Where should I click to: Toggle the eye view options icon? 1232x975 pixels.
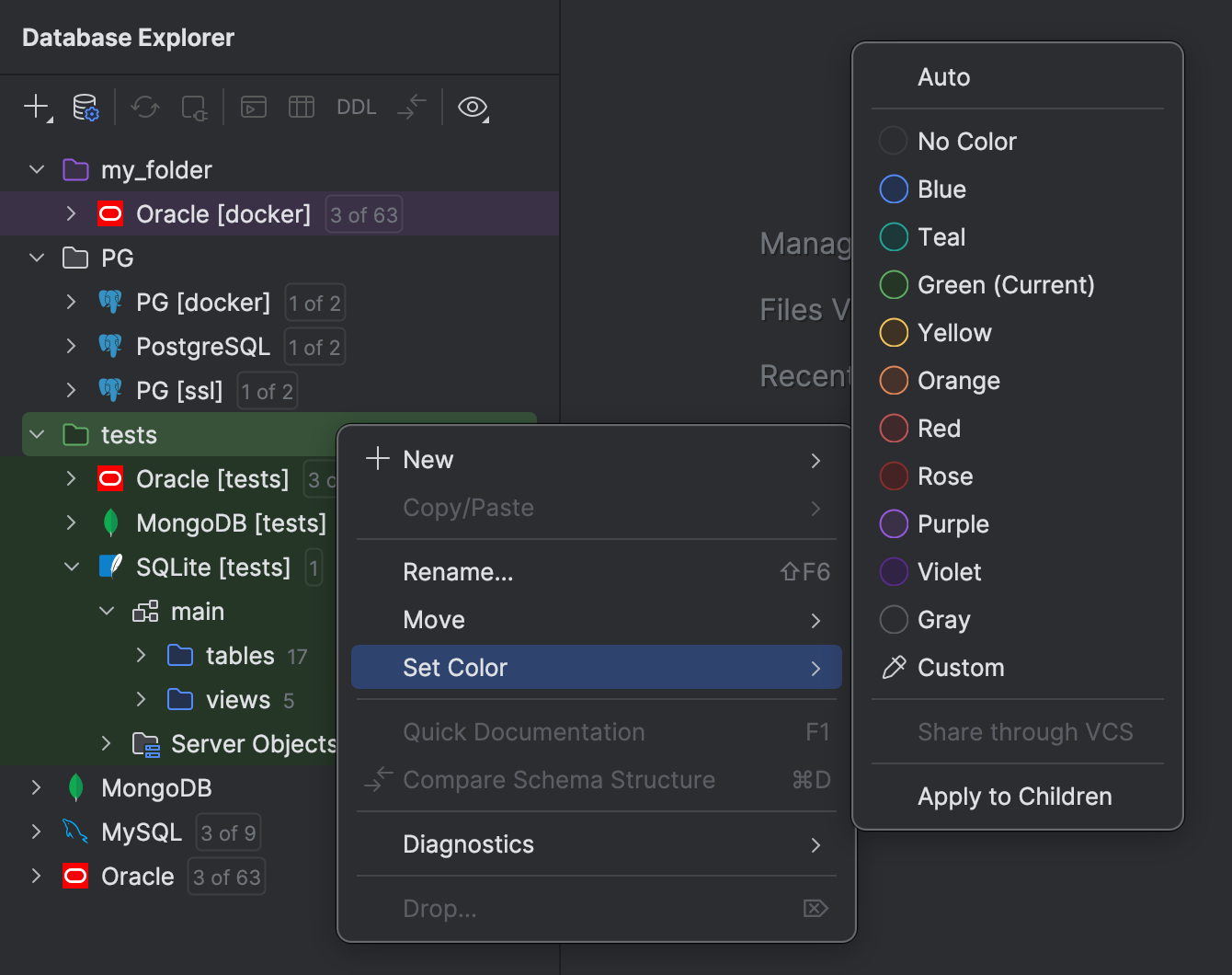[473, 108]
